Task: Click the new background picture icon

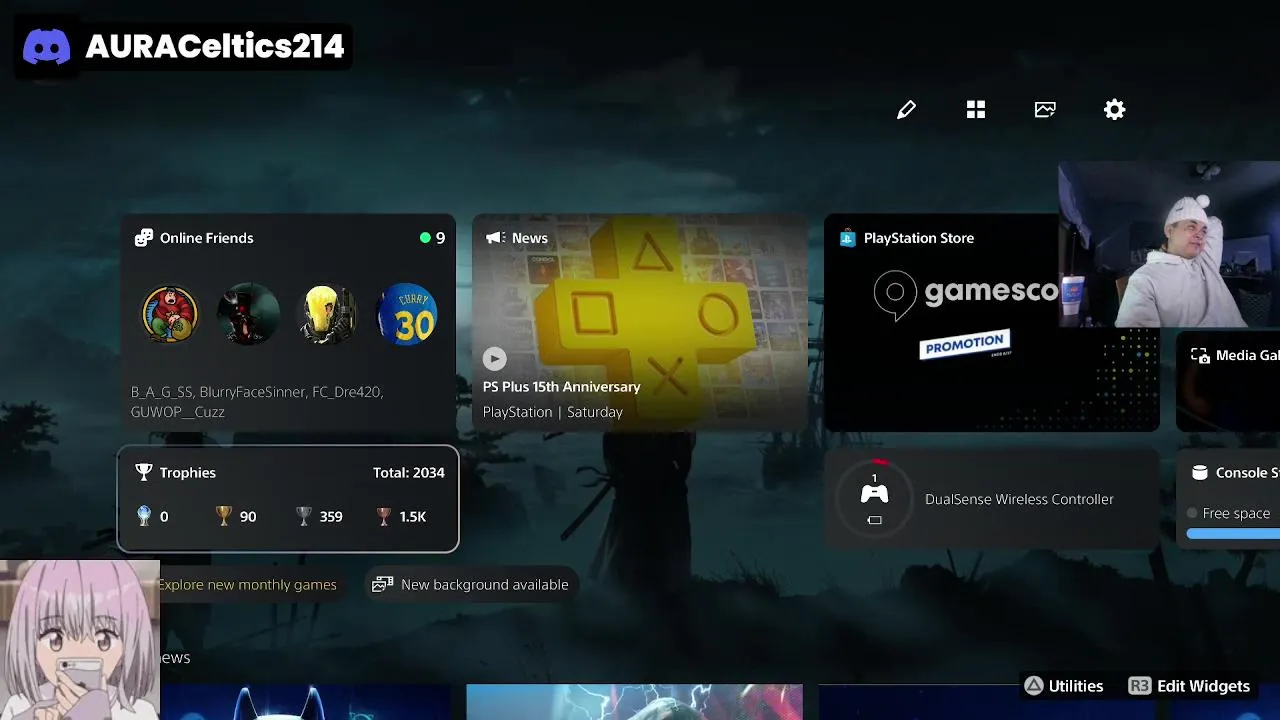Action: click(x=382, y=585)
